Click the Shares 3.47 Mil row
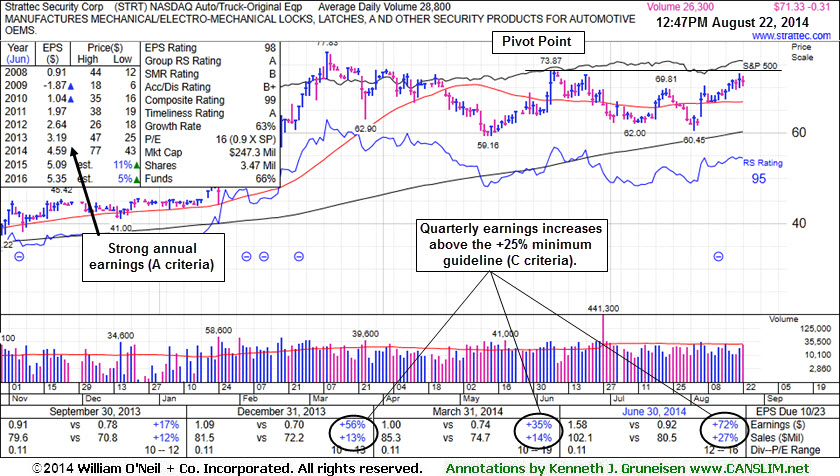Image resolution: width=840 pixels, height=476 pixels. [x=210, y=165]
